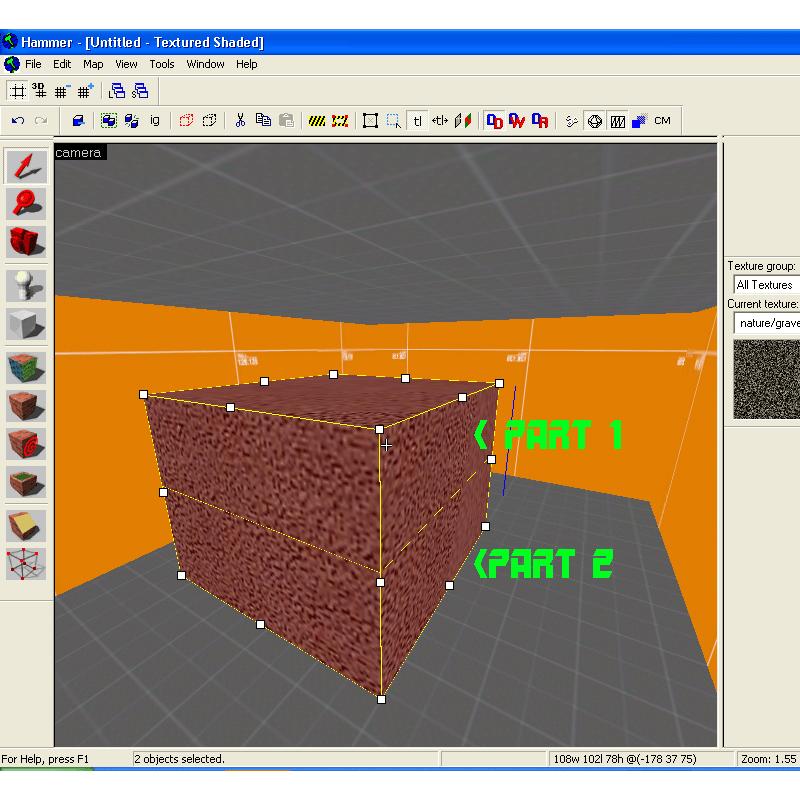800x800 pixels.
Task: Toggle the 3D grid display
Action: tap(39, 91)
